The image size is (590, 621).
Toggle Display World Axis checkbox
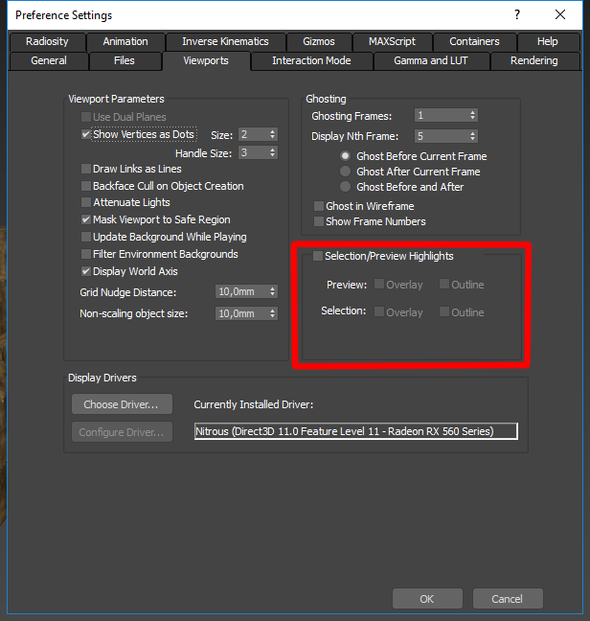(86, 271)
